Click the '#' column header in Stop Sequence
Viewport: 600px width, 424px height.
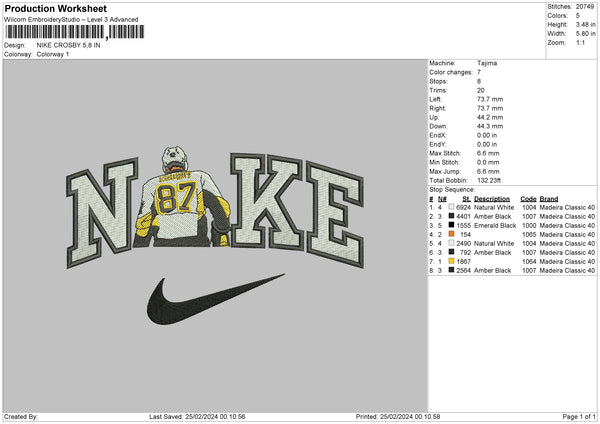[431, 199]
